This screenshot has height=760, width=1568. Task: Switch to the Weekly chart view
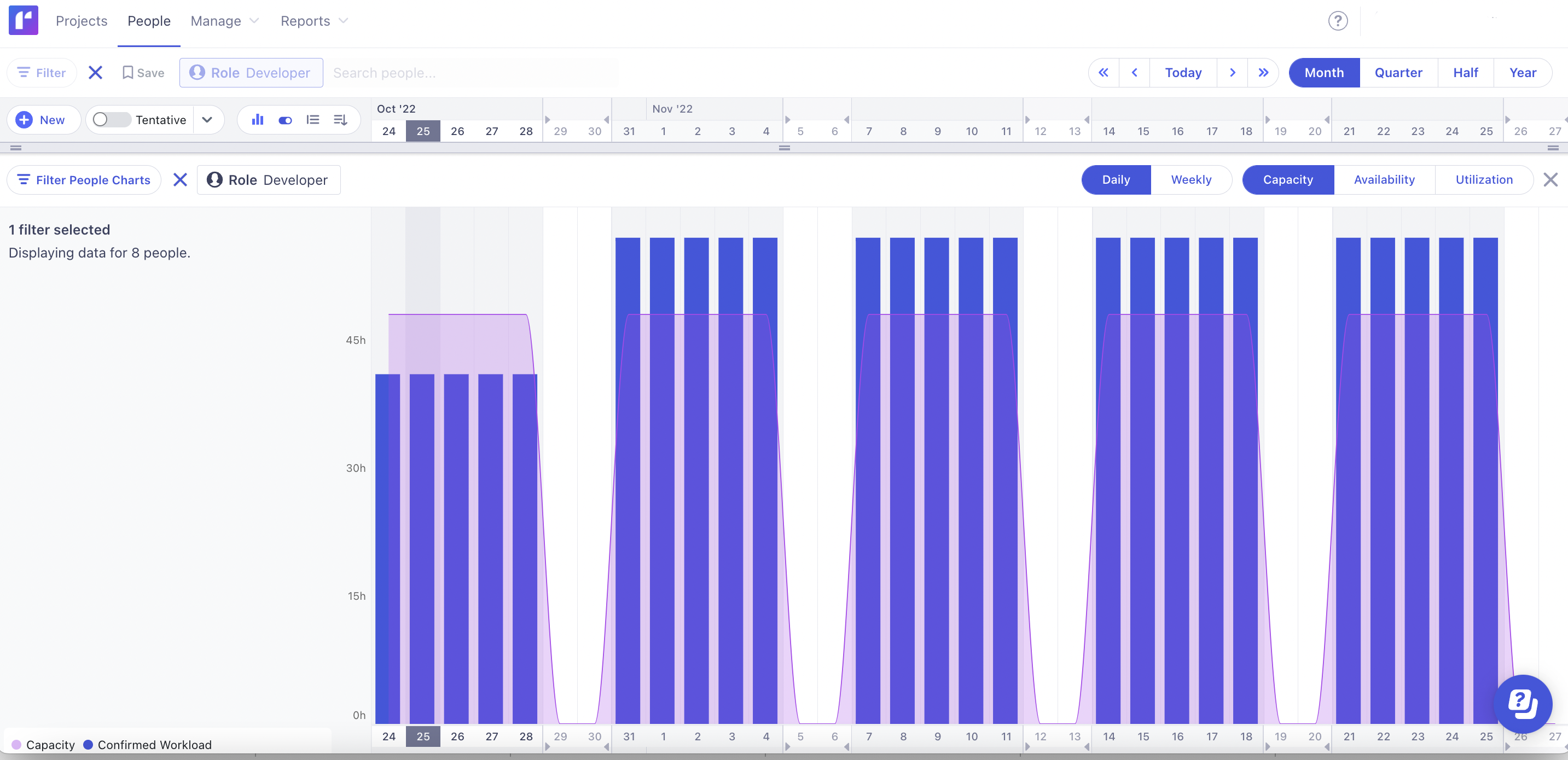click(1190, 179)
